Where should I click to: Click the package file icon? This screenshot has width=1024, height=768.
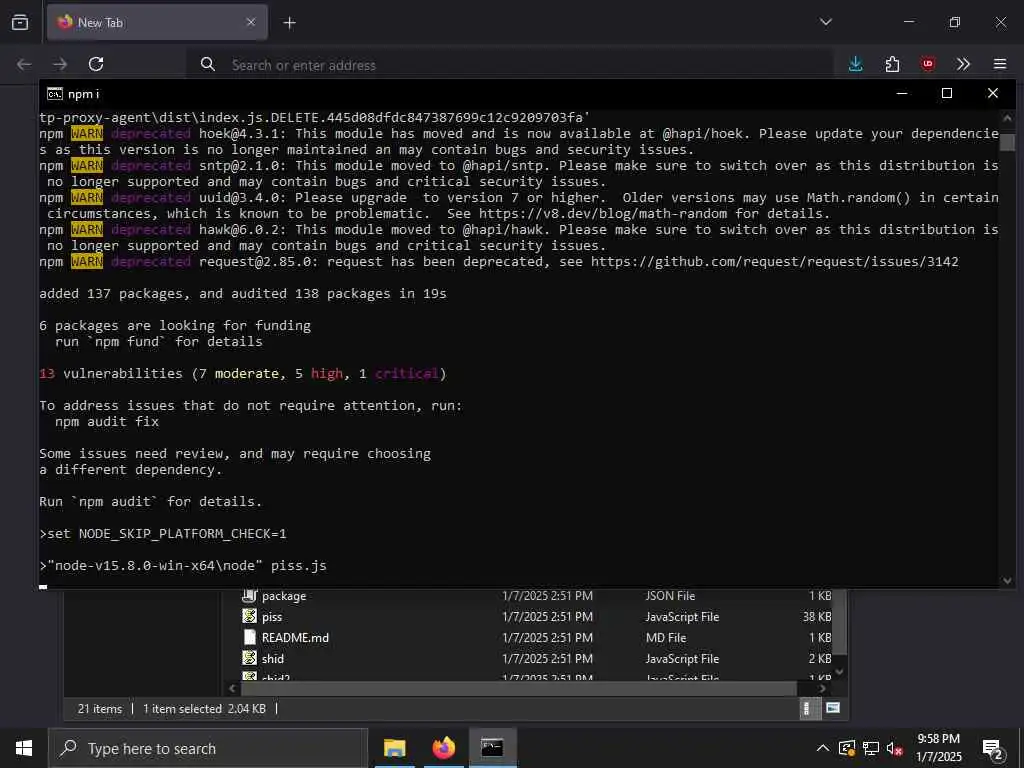[249, 595]
